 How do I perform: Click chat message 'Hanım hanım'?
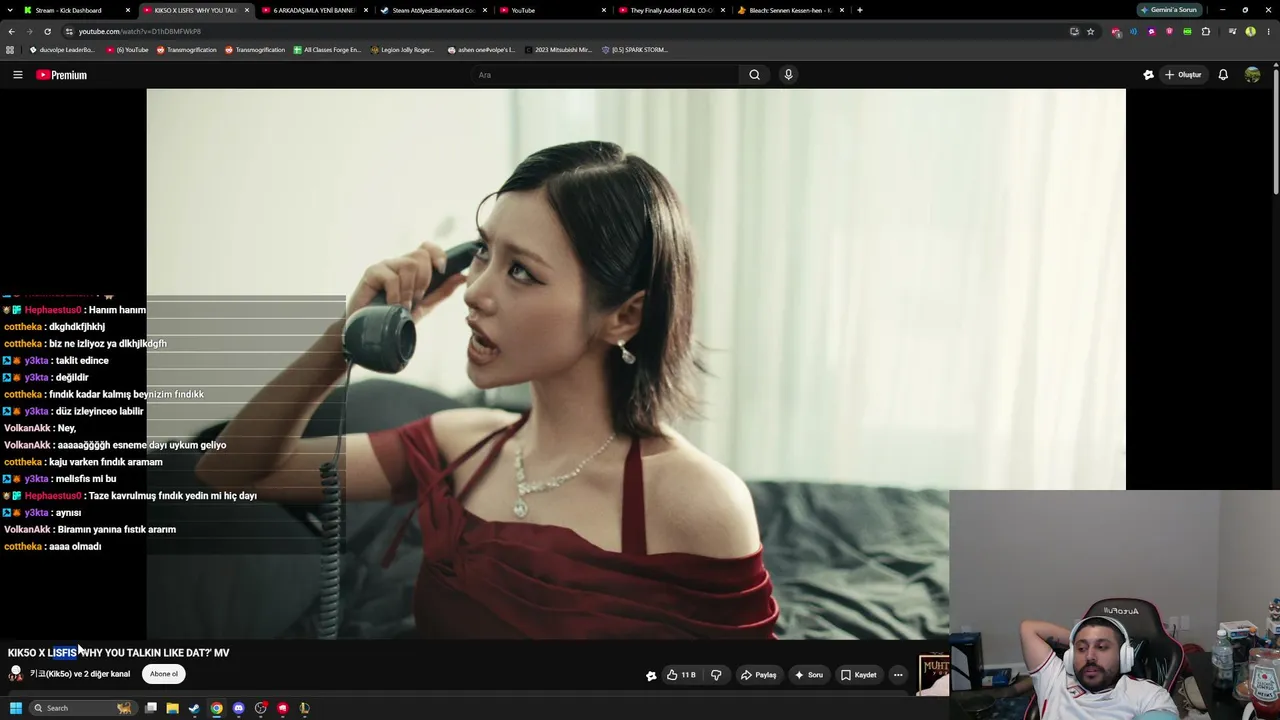coord(117,310)
